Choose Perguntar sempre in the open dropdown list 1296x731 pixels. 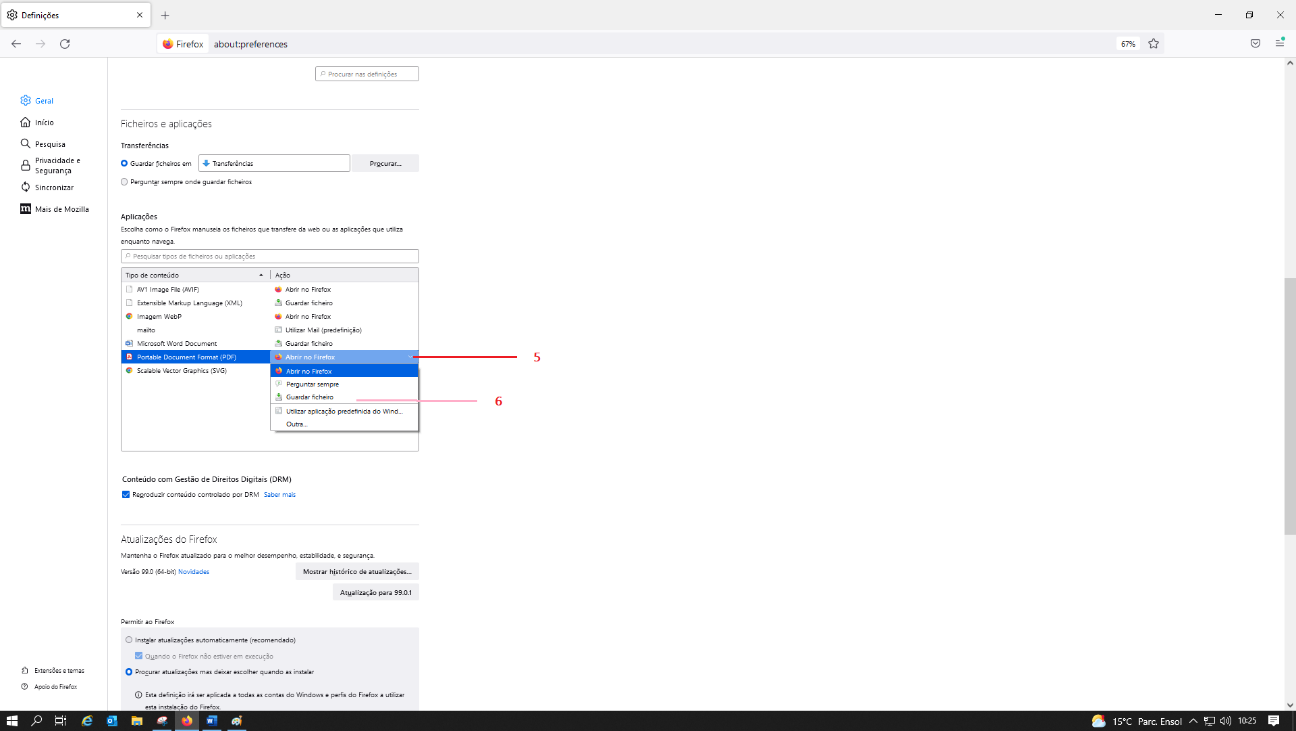point(312,384)
